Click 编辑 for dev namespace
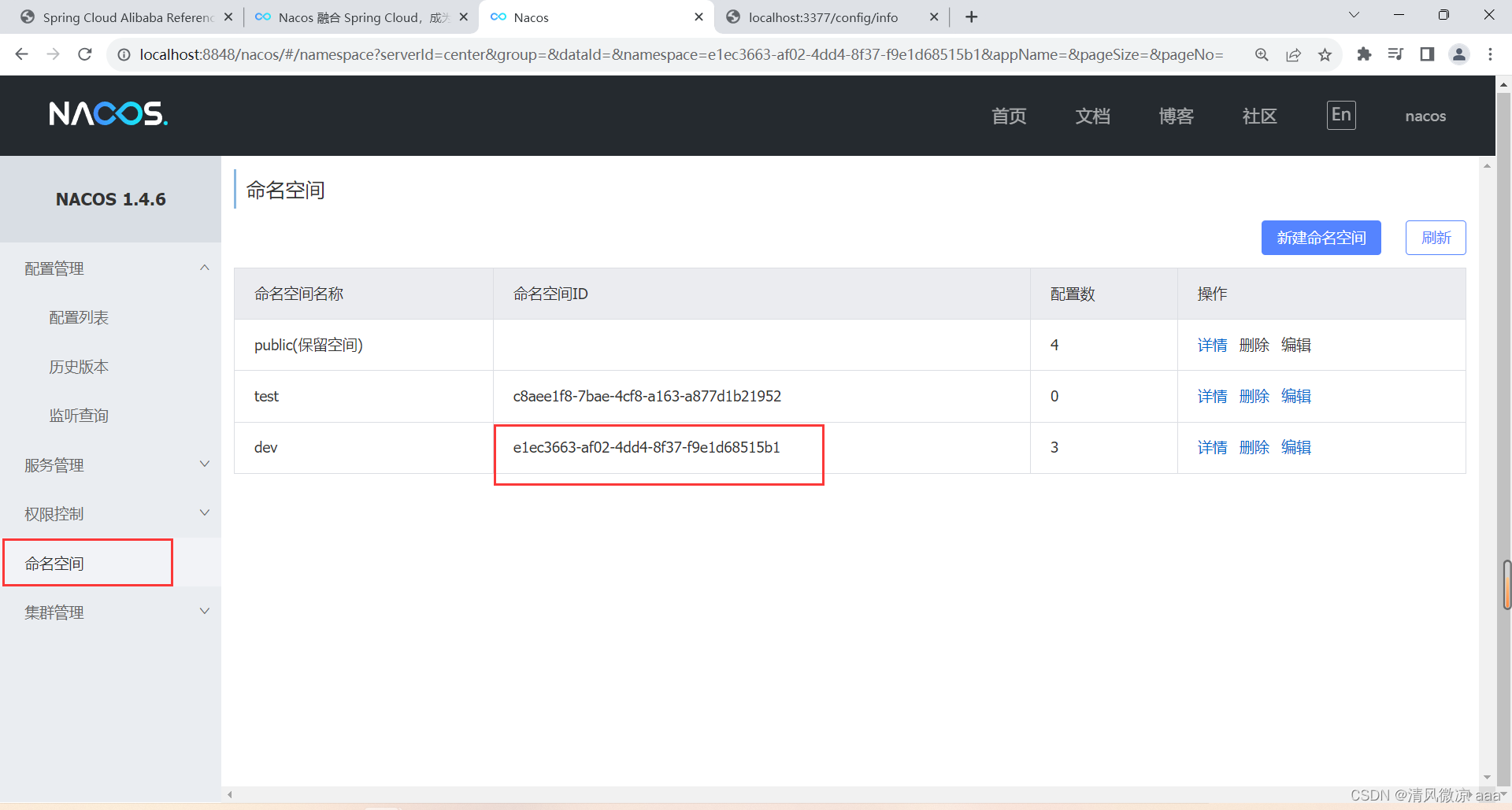 (1295, 447)
